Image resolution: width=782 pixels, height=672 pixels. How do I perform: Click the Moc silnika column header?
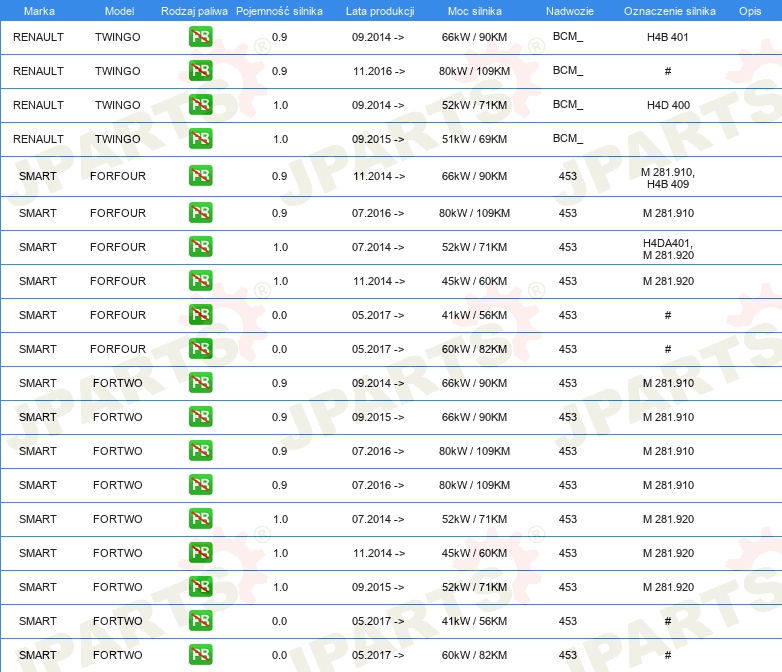[x=474, y=11]
